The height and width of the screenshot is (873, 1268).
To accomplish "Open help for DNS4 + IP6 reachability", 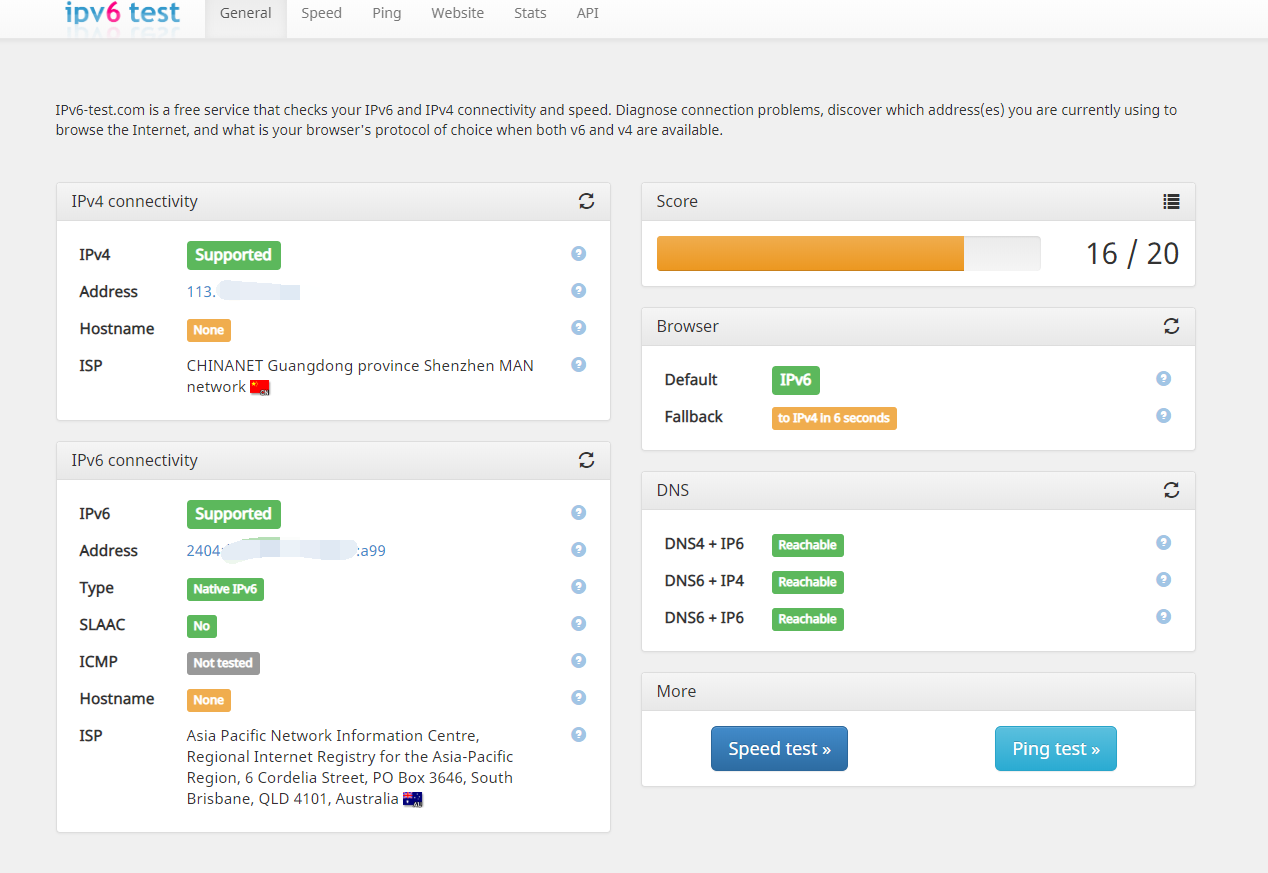I will point(1163,542).
